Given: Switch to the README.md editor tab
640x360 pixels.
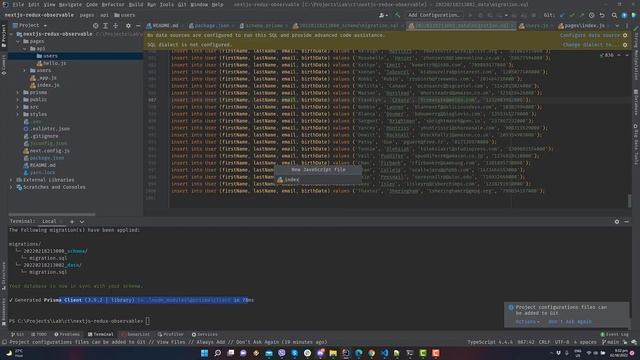Looking at the screenshot, I should coord(163,26).
